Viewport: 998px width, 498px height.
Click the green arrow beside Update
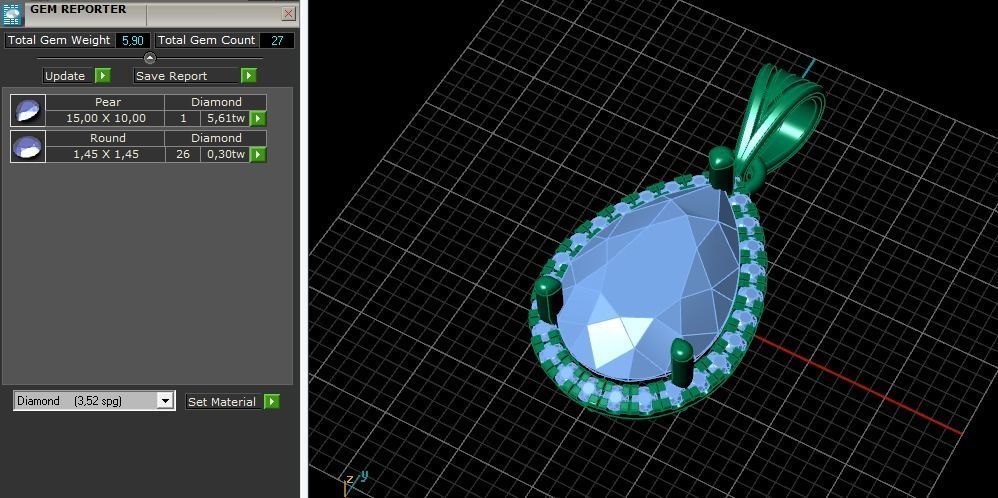[102, 76]
